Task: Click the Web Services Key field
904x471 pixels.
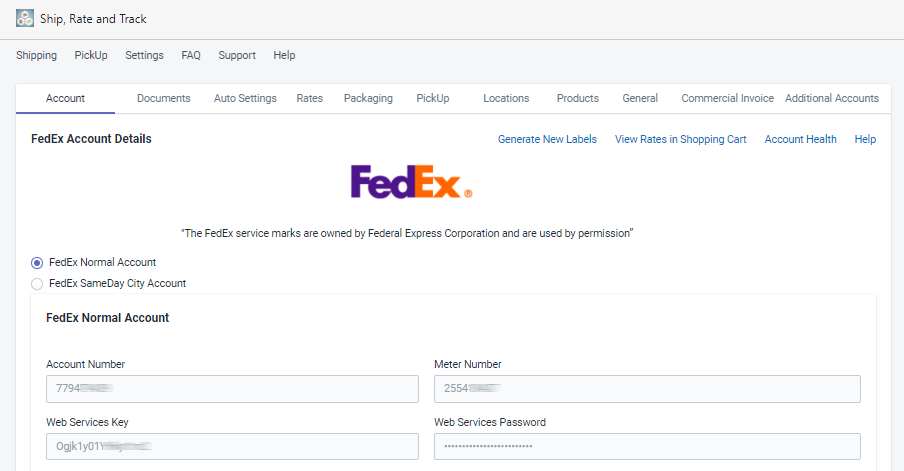Action: coord(232,447)
